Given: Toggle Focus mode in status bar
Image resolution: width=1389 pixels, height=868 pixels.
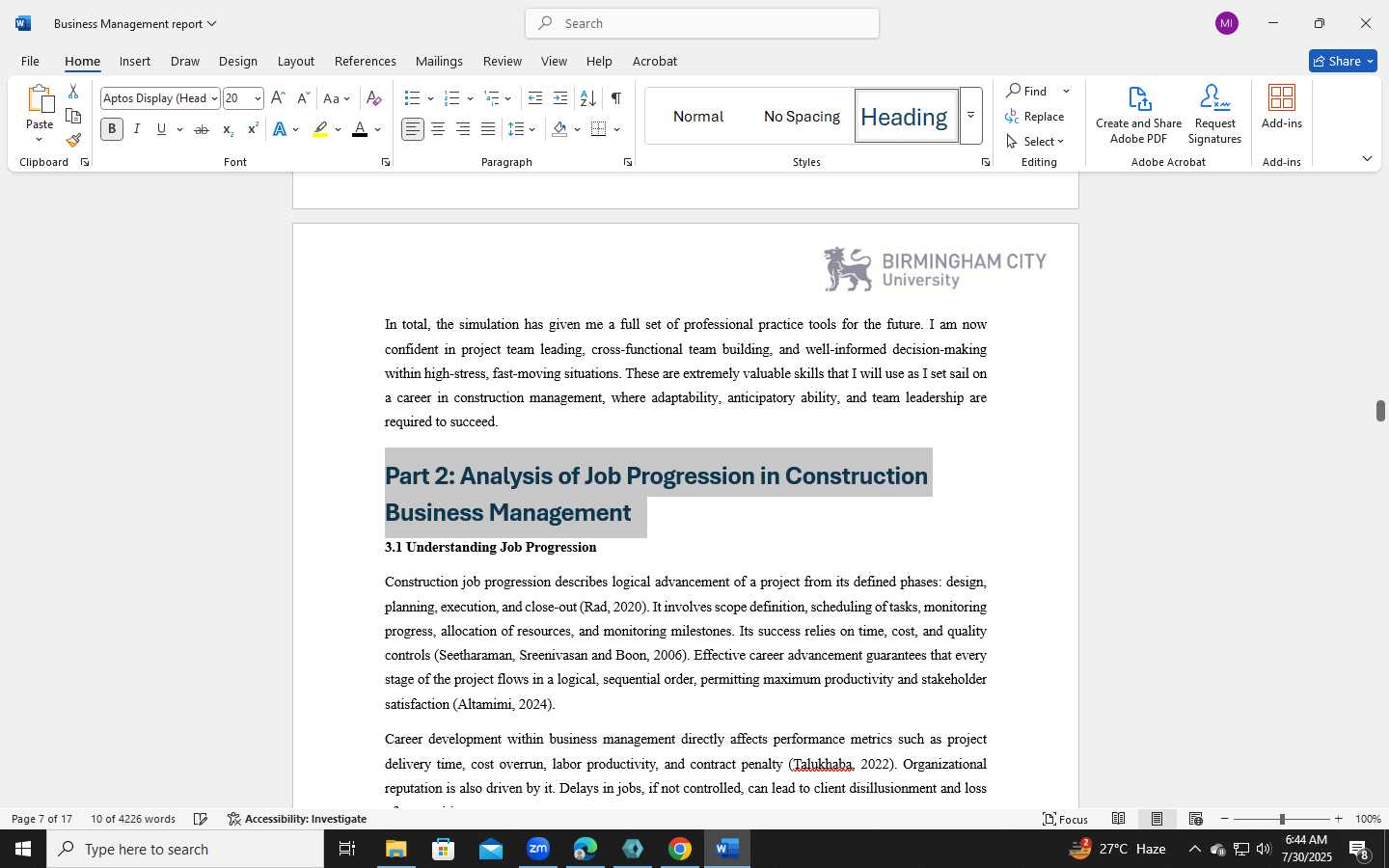Looking at the screenshot, I should click(x=1065, y=819).
